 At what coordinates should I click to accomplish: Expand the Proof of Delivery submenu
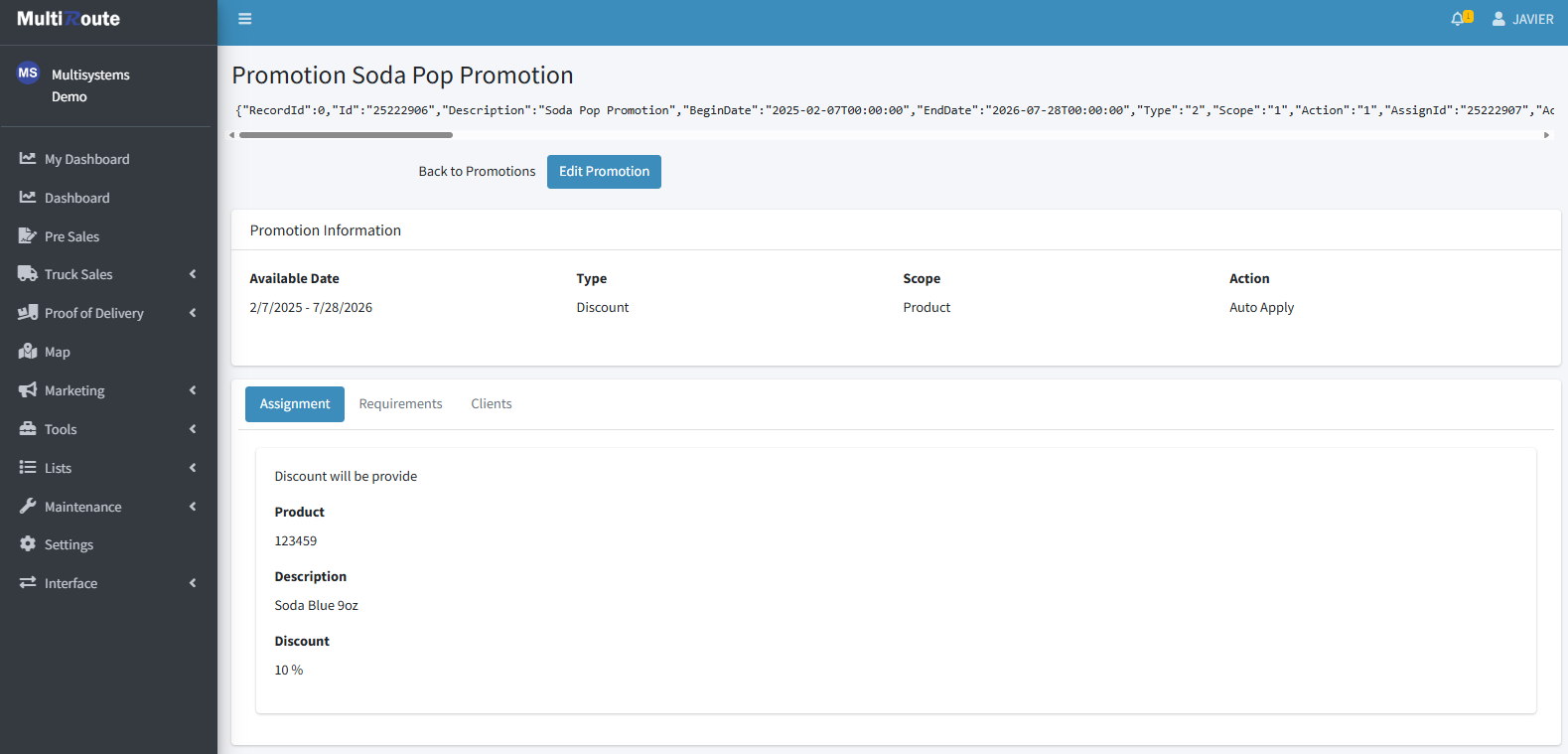pos(193,313)
